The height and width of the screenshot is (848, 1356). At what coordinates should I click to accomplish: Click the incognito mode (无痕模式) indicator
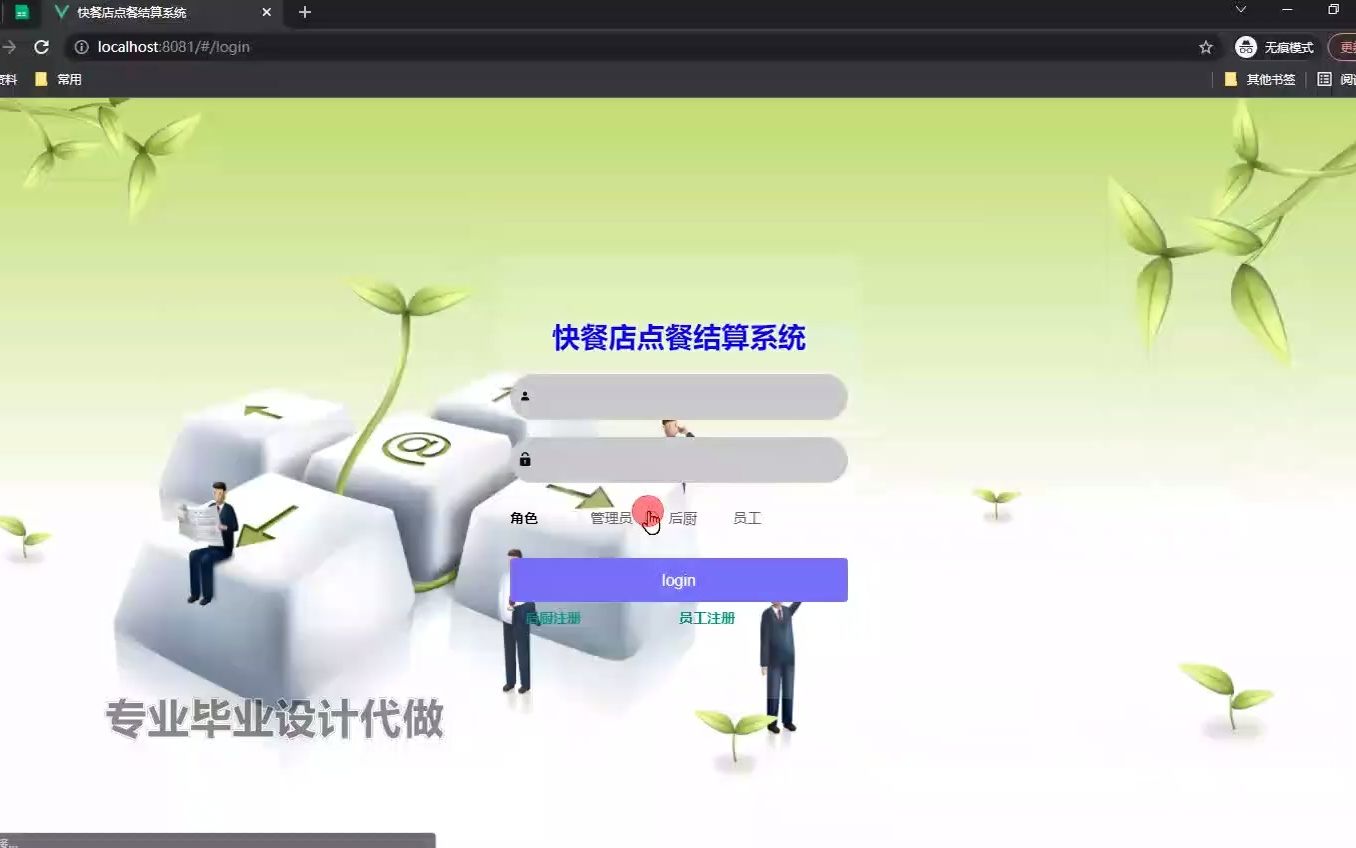[x=1274, y=47]
